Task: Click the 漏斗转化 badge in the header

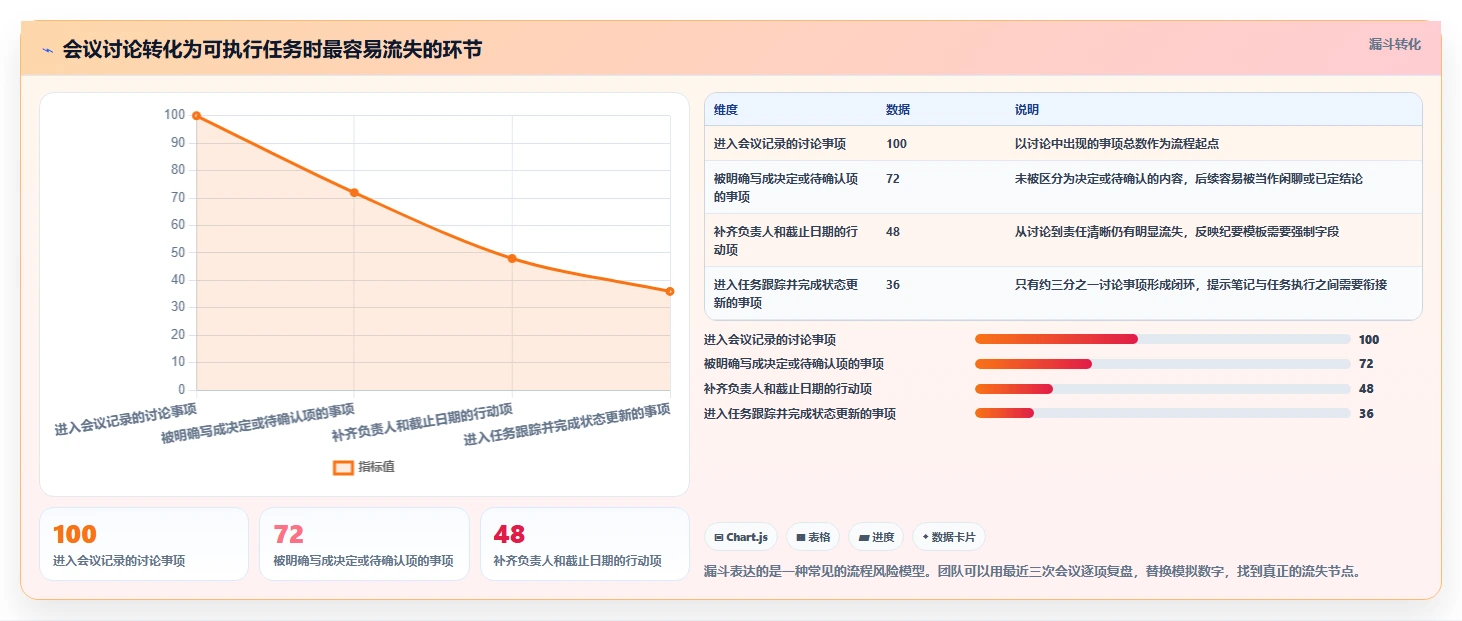Action: [1394, 44]
